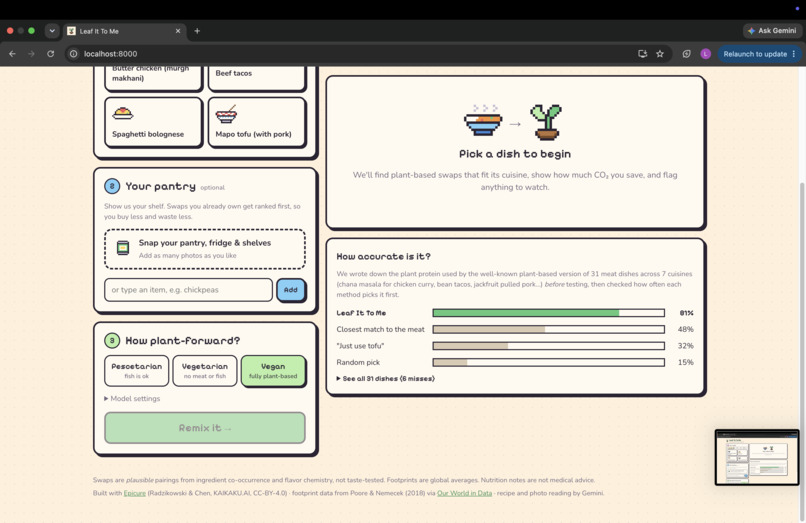Open Our World in Data link
Image resolution: width=806 pixels, height=523 pixels.
coord(464,493)
